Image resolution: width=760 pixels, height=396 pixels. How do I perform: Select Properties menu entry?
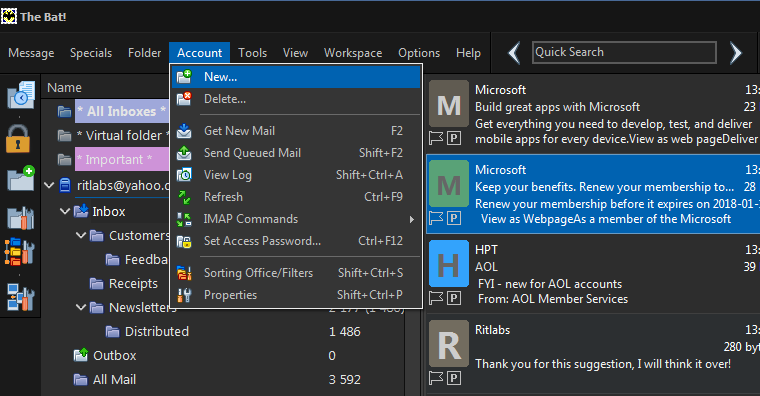click(x=296, y=295)
